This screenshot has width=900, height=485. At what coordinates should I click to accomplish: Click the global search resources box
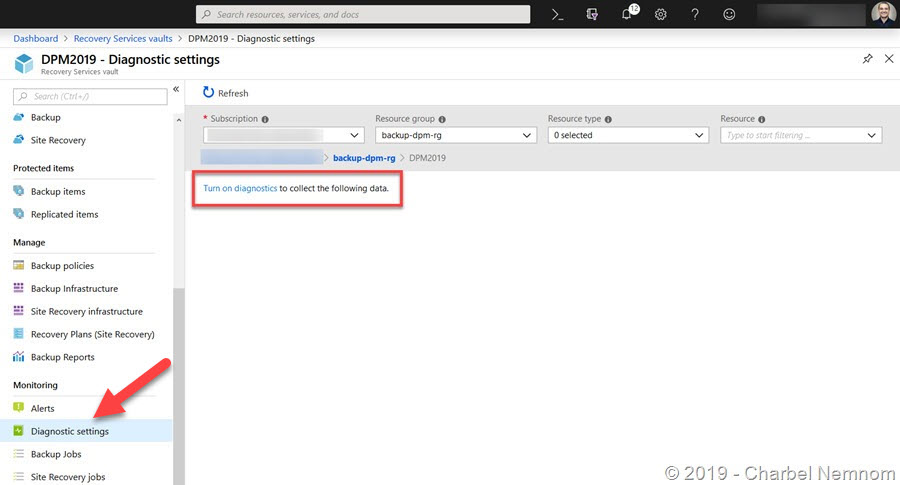point(363,14)
